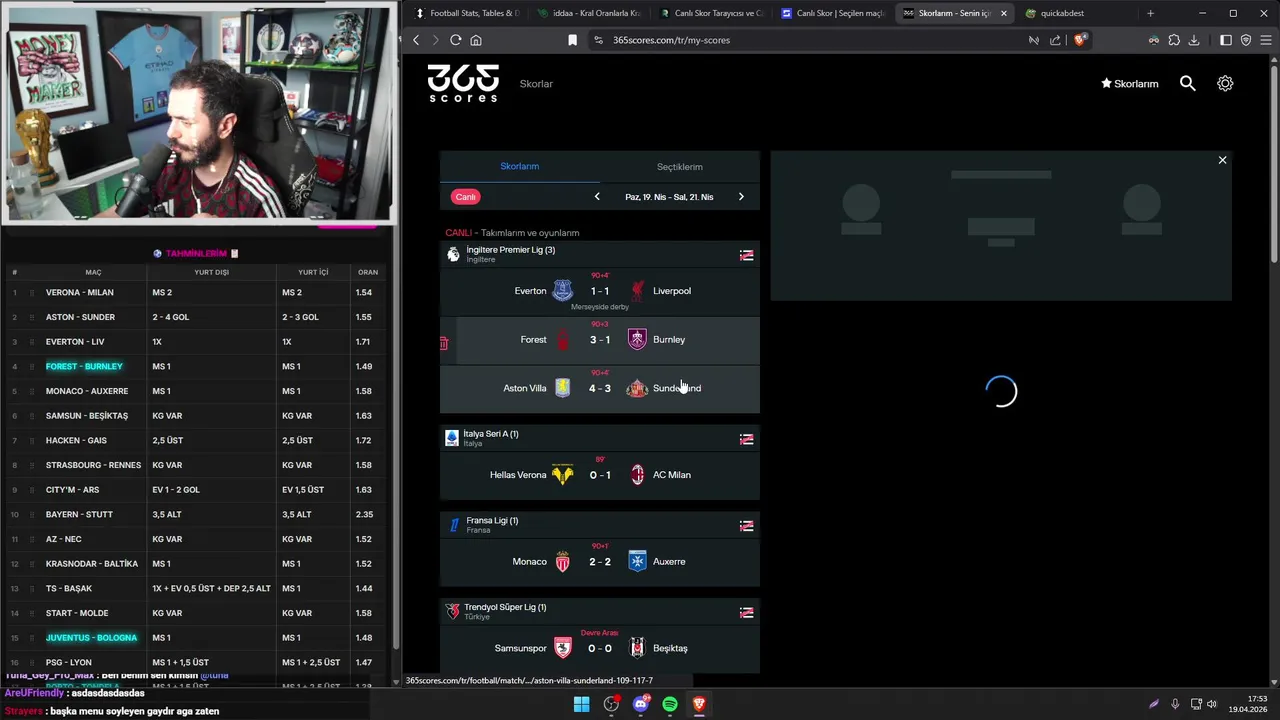This screenshot has width=1280, height=720.
Task: Bookmark this page icon
Action: [x=572, y=40]
